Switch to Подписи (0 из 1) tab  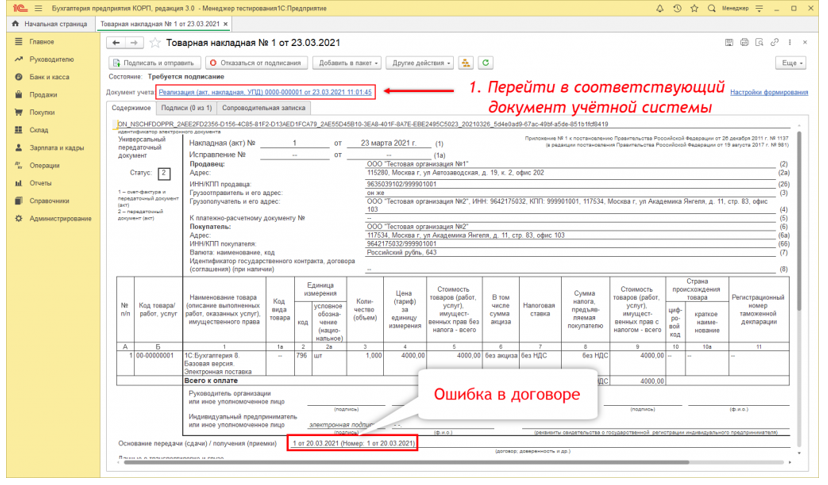click(186, 108)
